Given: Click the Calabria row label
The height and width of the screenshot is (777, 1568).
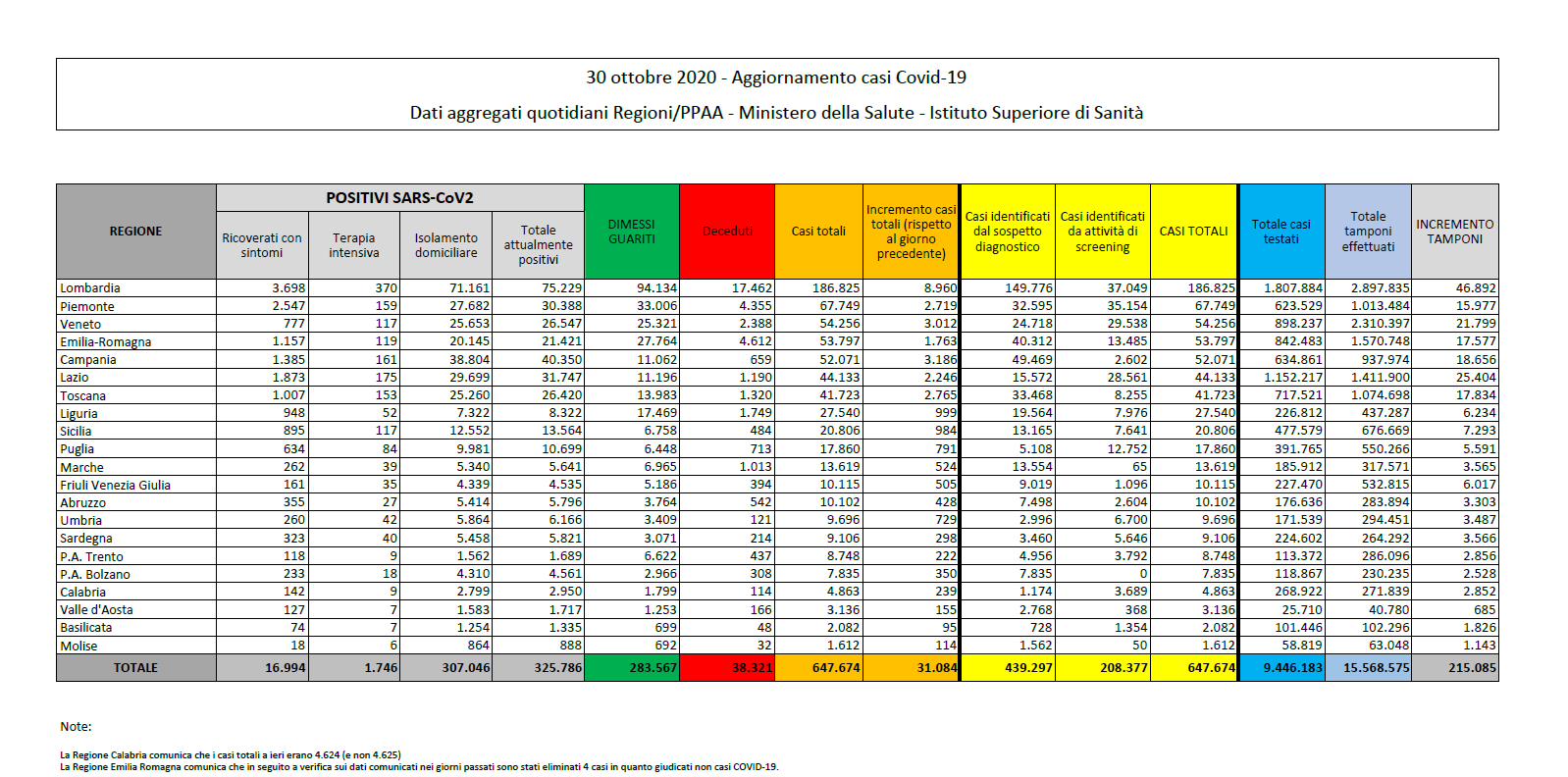Looking at the screenshot, I should coord(82,592).
